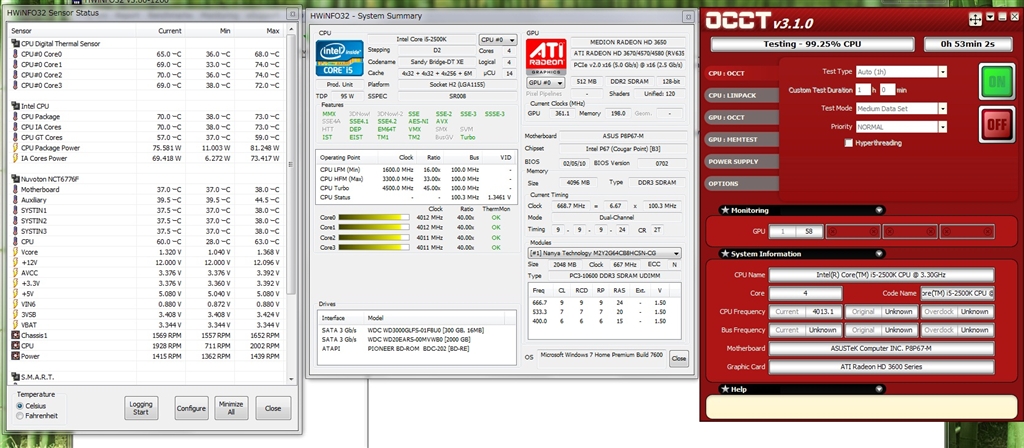Click the star icon beside Help
The height and width of the screenshot is (448, 1024).
(726, 389)
